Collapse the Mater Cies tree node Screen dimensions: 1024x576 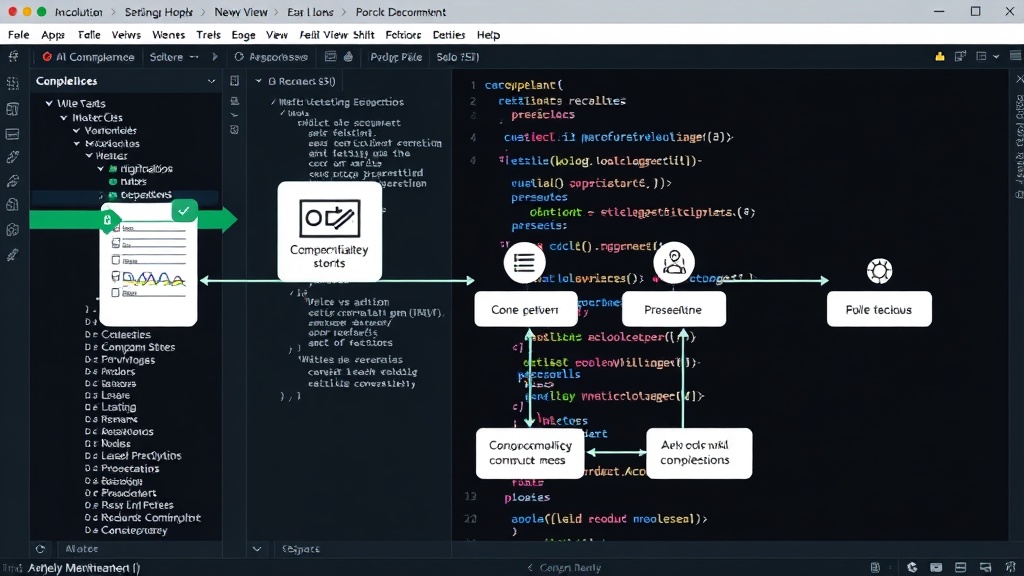pyautogui.click(x=63, y=118)
